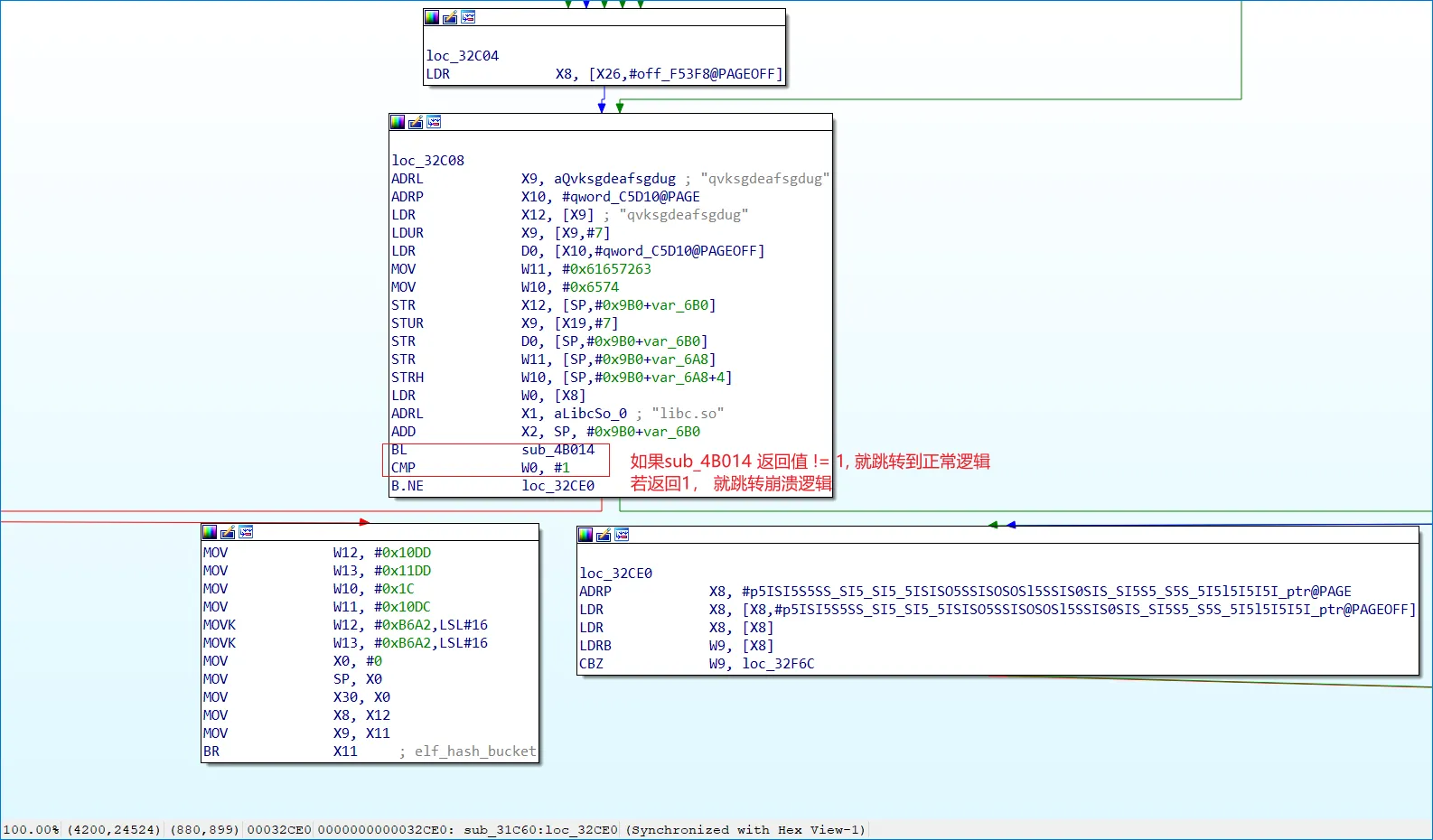The image size is (1433, 840).
Task: Select the loc_32C04 label
Action: click(x=463, y=56)
